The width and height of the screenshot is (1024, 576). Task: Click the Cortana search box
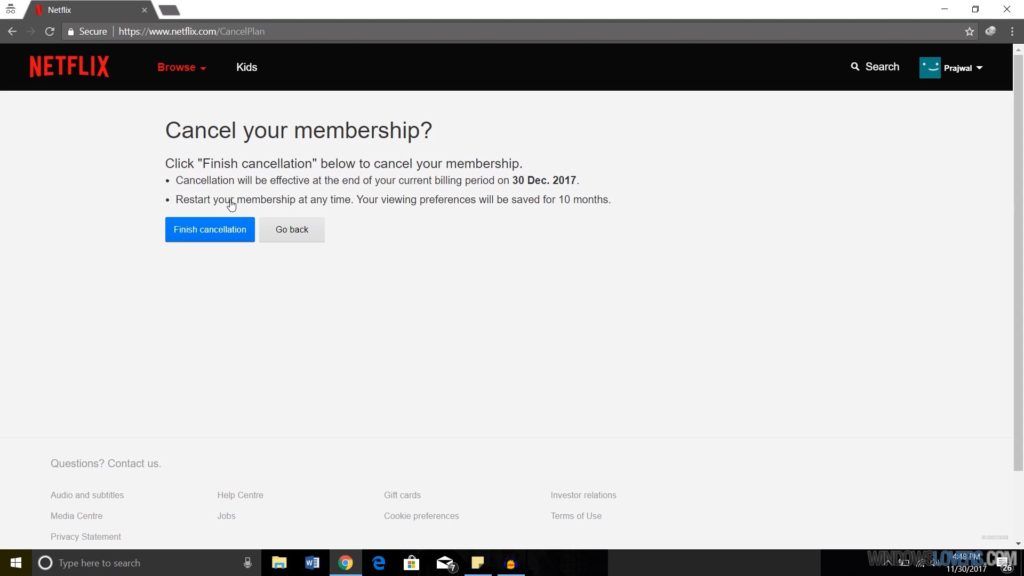pos(146,563)
